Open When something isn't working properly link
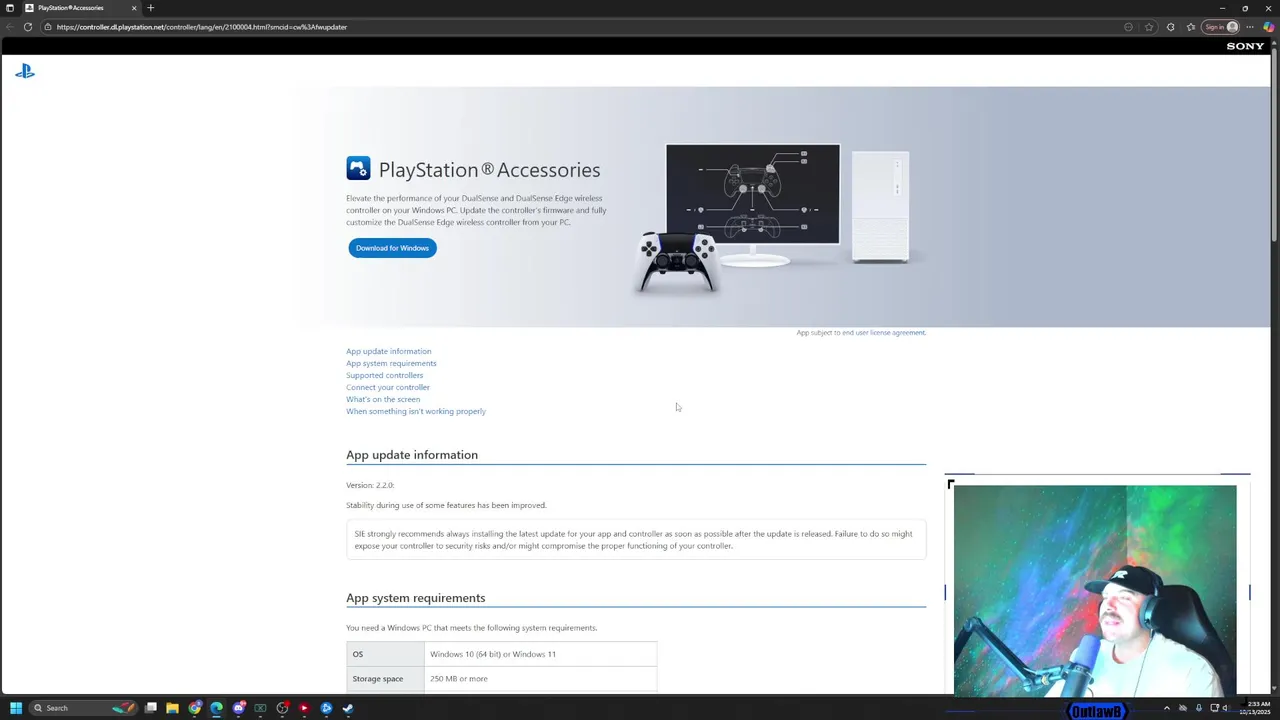This screenshot has height=720, width=1280. point(416,411)
